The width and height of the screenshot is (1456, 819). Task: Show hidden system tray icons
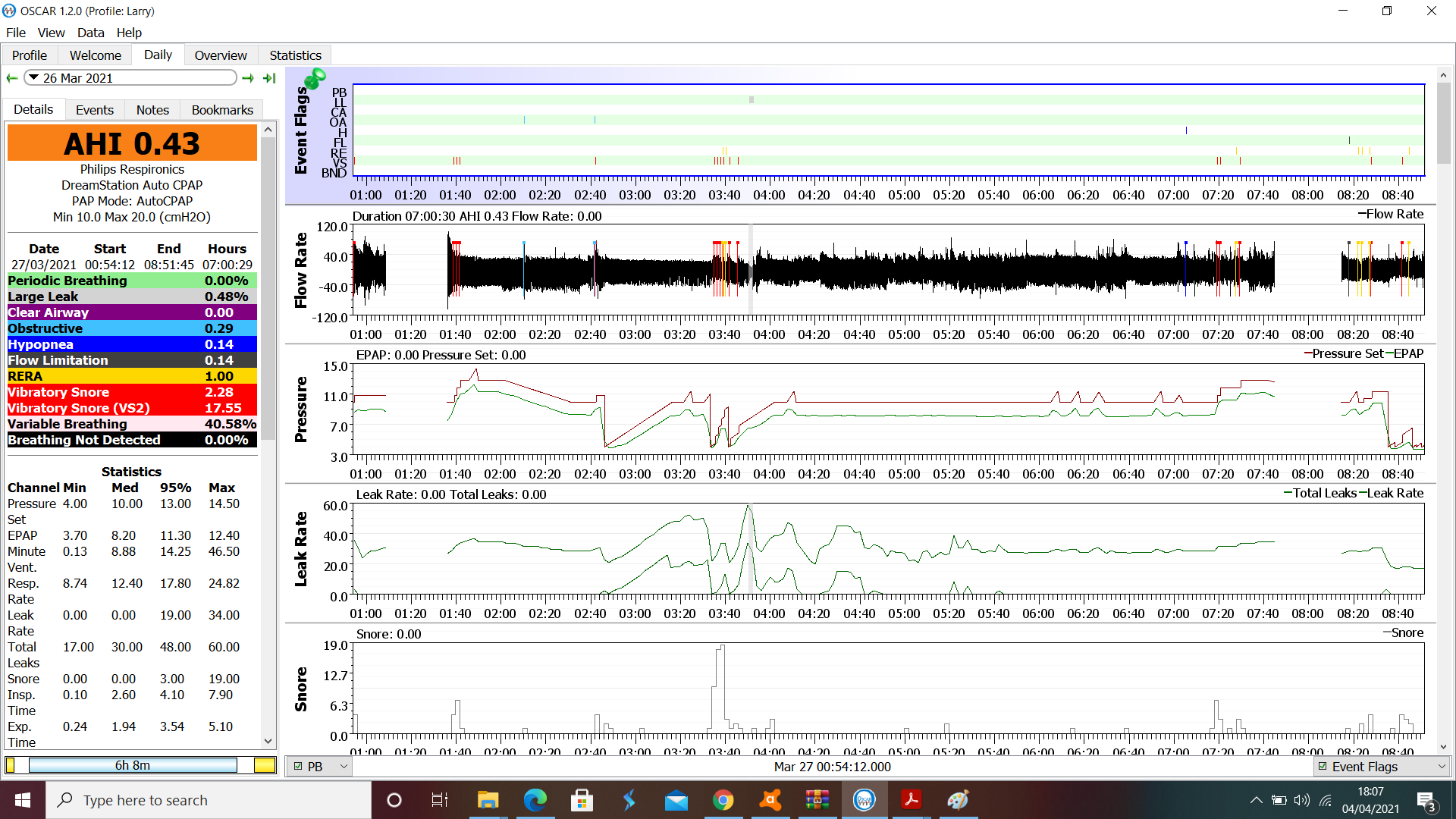(1256, 800)
